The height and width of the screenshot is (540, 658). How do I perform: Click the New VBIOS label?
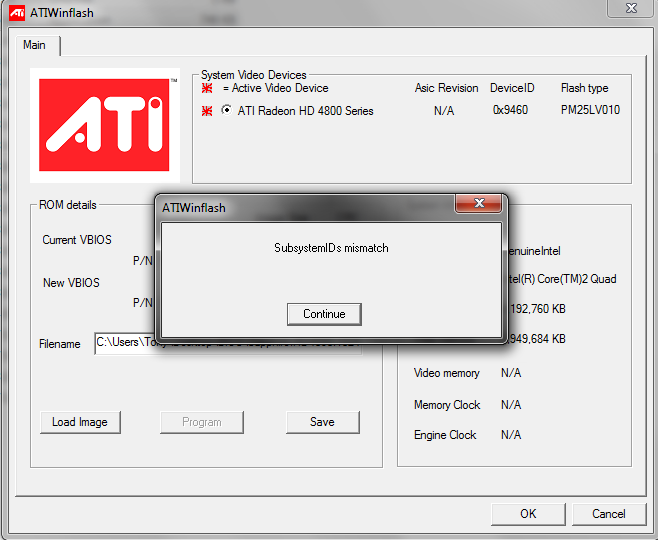(71, 283)
